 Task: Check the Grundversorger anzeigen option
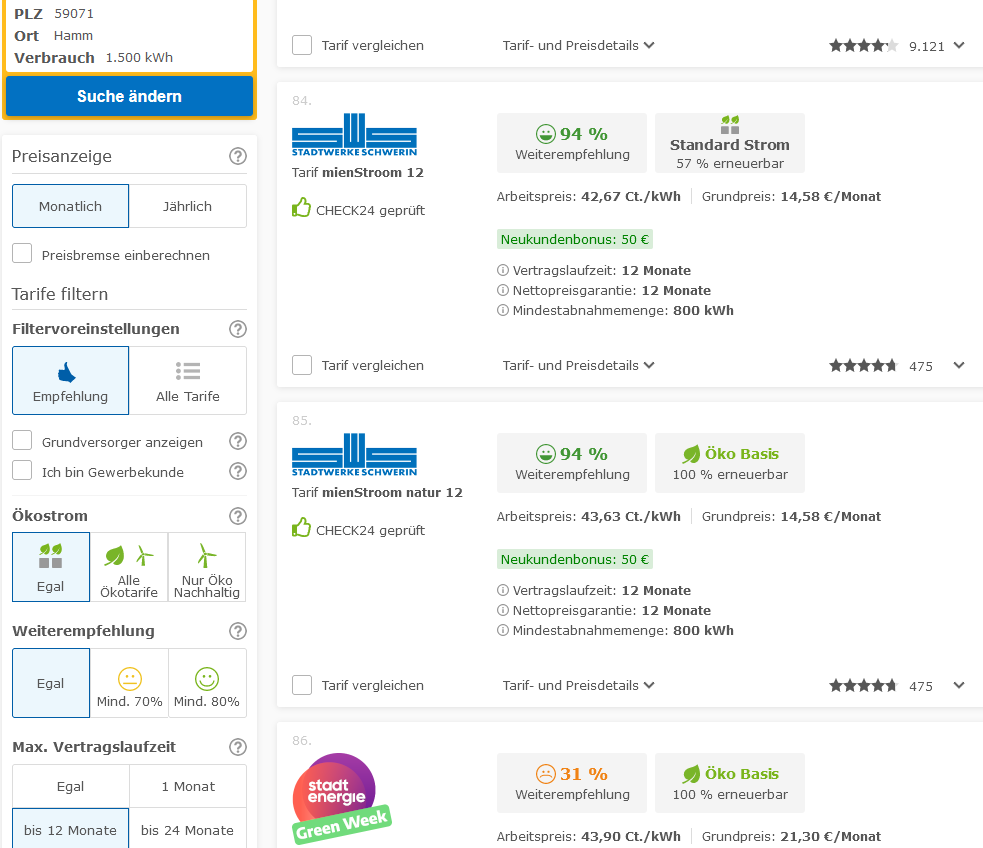point(22,441)
